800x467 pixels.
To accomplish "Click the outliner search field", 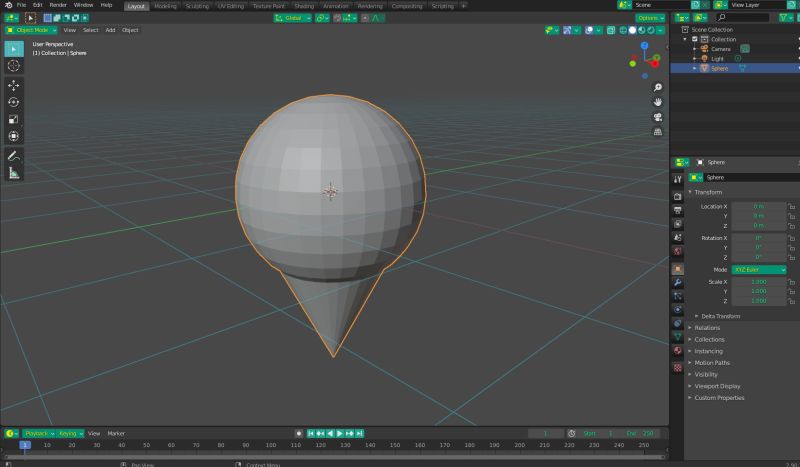I will (742, 18).
